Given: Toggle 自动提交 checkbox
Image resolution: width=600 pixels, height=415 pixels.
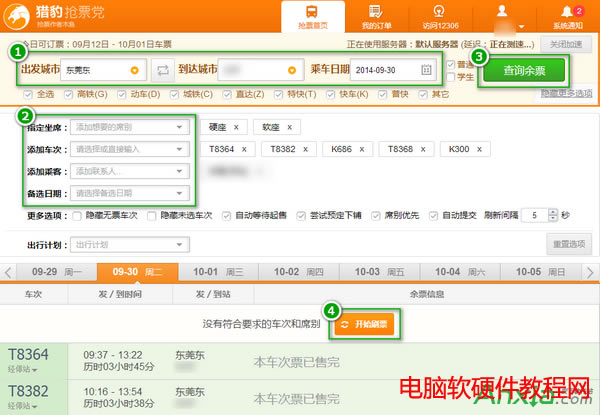Looking at the screenshot, I should (x=433, y=215).
